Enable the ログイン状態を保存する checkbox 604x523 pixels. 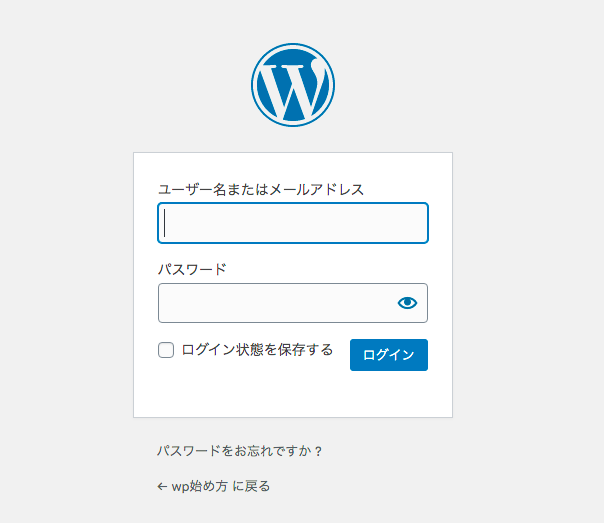click(x=166, y=350)
